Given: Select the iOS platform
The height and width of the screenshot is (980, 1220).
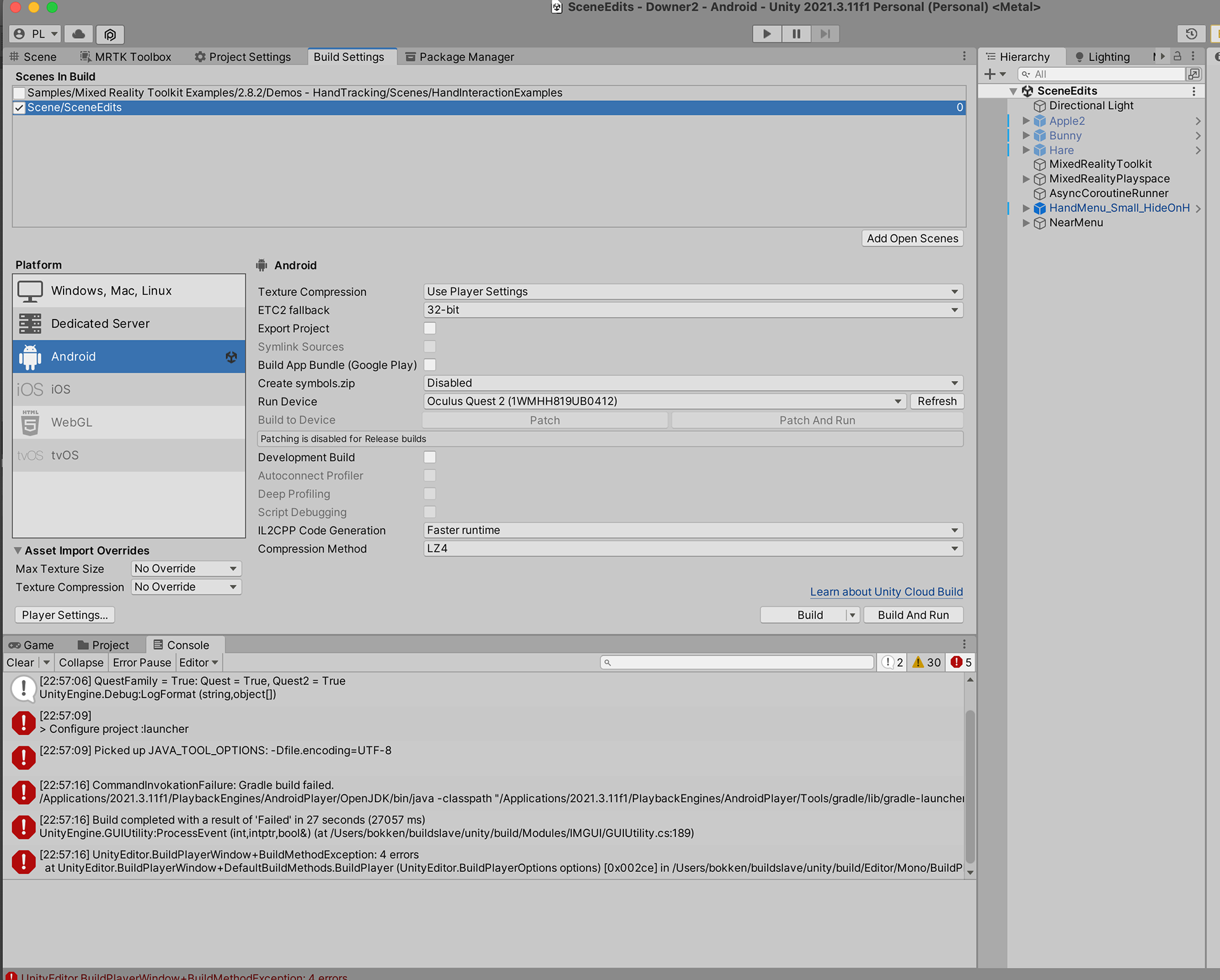Looking at the screenshot, I should [129, 389].
